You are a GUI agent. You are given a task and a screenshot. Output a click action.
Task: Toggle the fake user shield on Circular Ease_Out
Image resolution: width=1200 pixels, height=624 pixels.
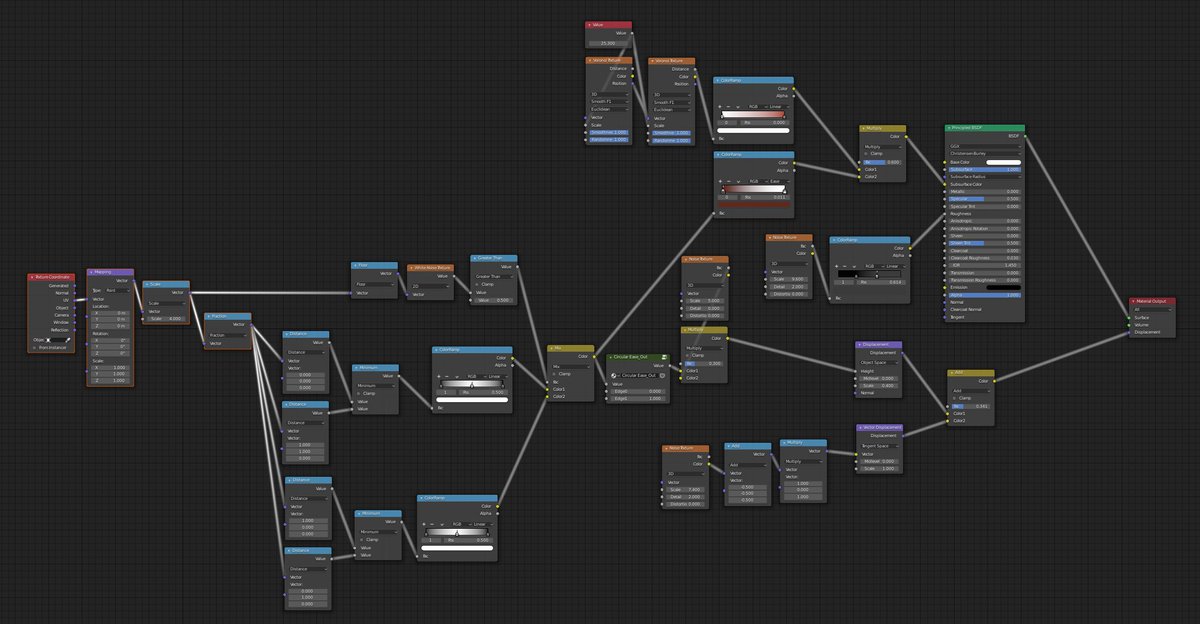[662, 375]
